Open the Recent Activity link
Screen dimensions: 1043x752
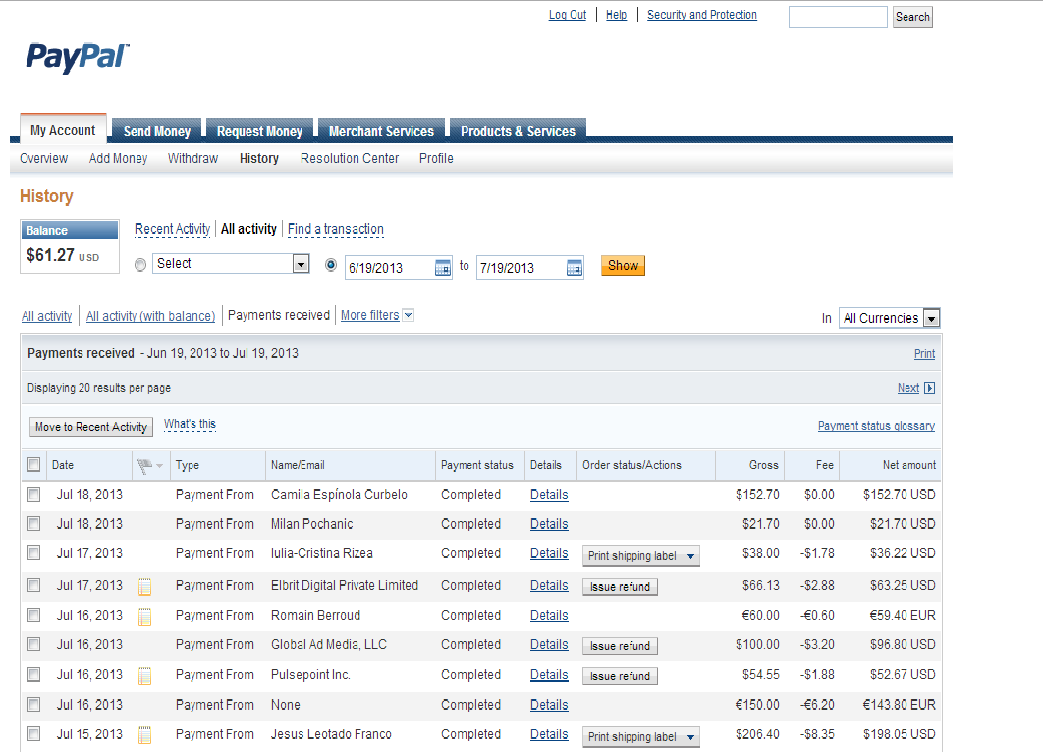point(172,229)
